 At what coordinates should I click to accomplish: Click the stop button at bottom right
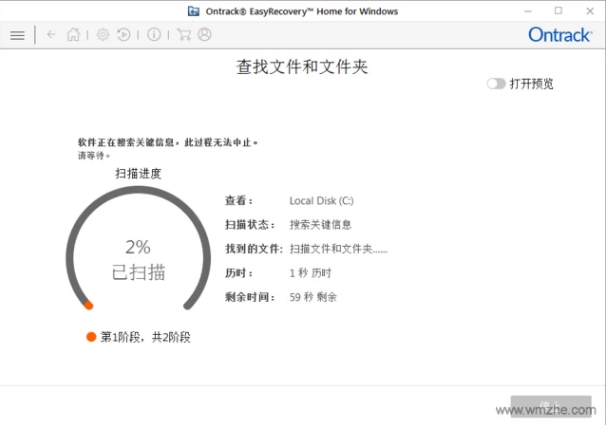point(551,406)
